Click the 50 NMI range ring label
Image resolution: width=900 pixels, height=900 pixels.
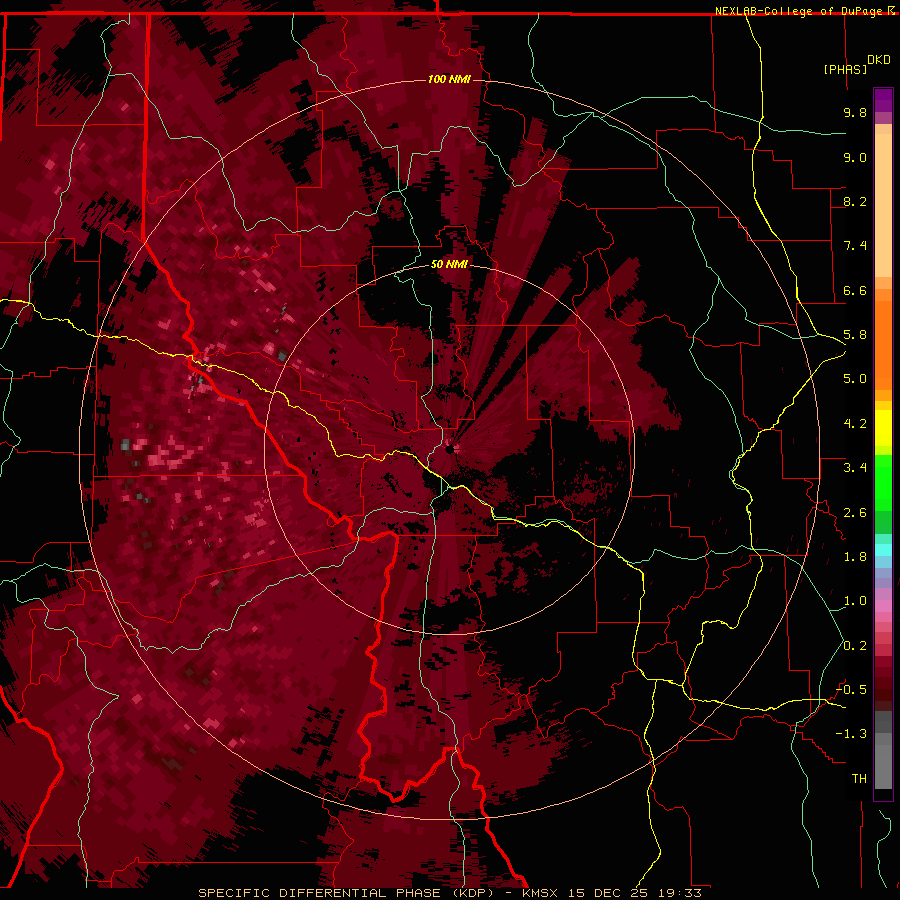point(449,264)
